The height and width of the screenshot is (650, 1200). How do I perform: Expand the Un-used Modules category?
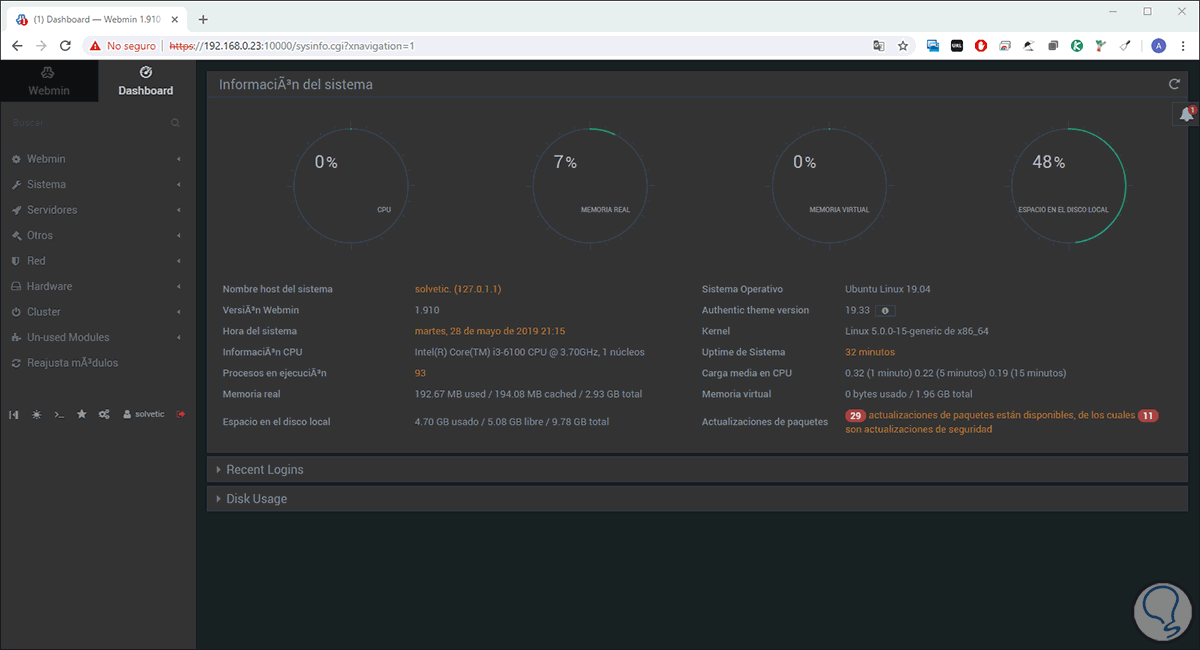(97, 337)
